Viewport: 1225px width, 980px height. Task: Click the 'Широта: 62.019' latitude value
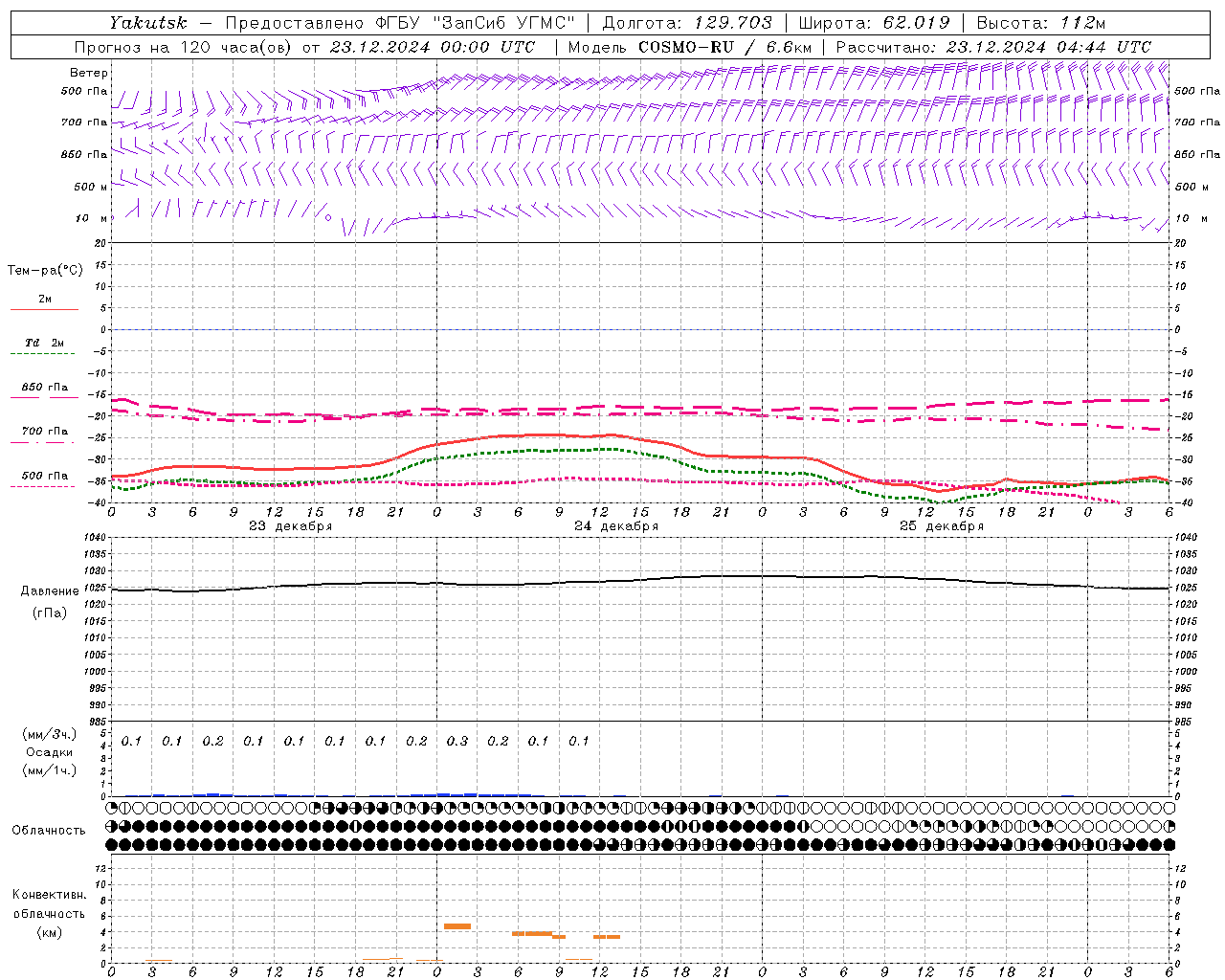(x=874, y=23)
